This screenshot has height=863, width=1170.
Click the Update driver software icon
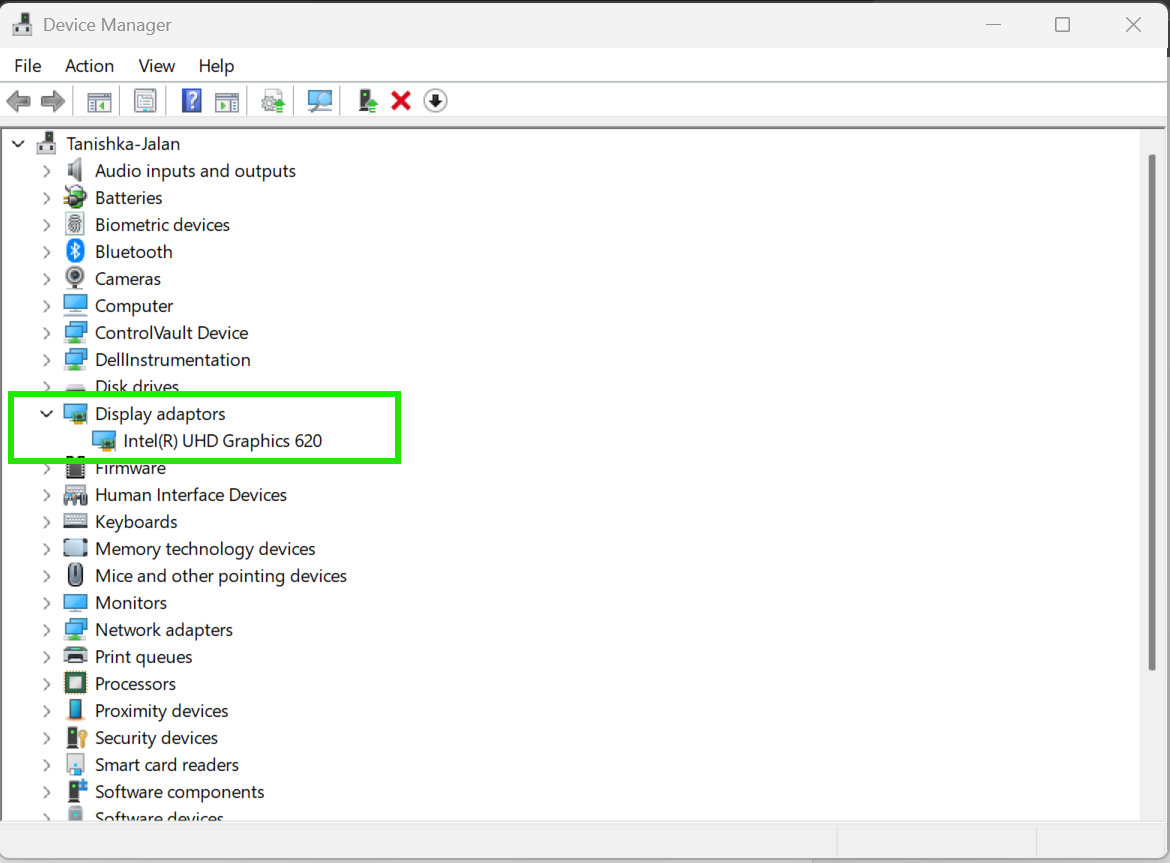click(273, 101)
